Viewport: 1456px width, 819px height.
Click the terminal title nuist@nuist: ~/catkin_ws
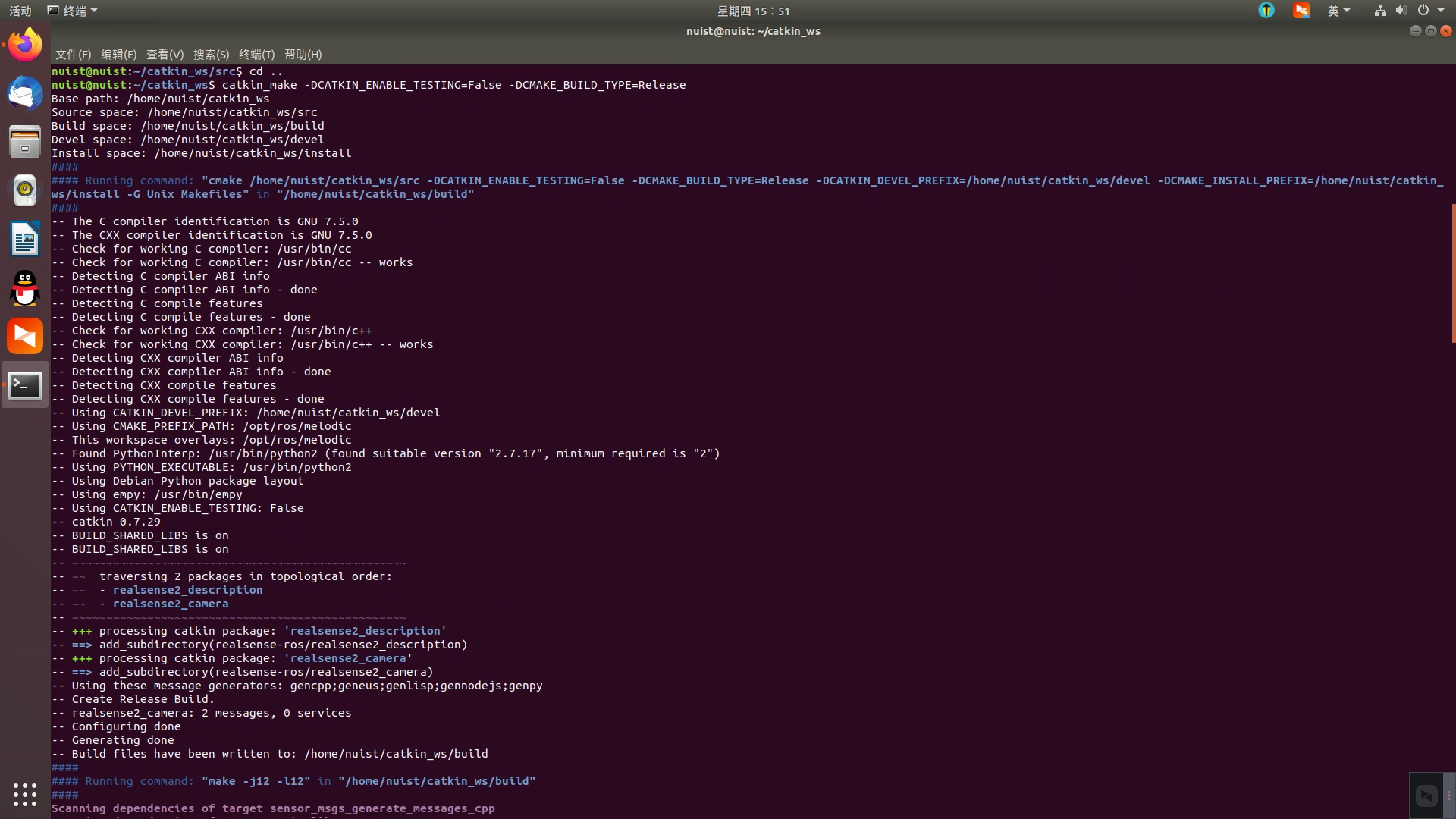coord(753,31)
